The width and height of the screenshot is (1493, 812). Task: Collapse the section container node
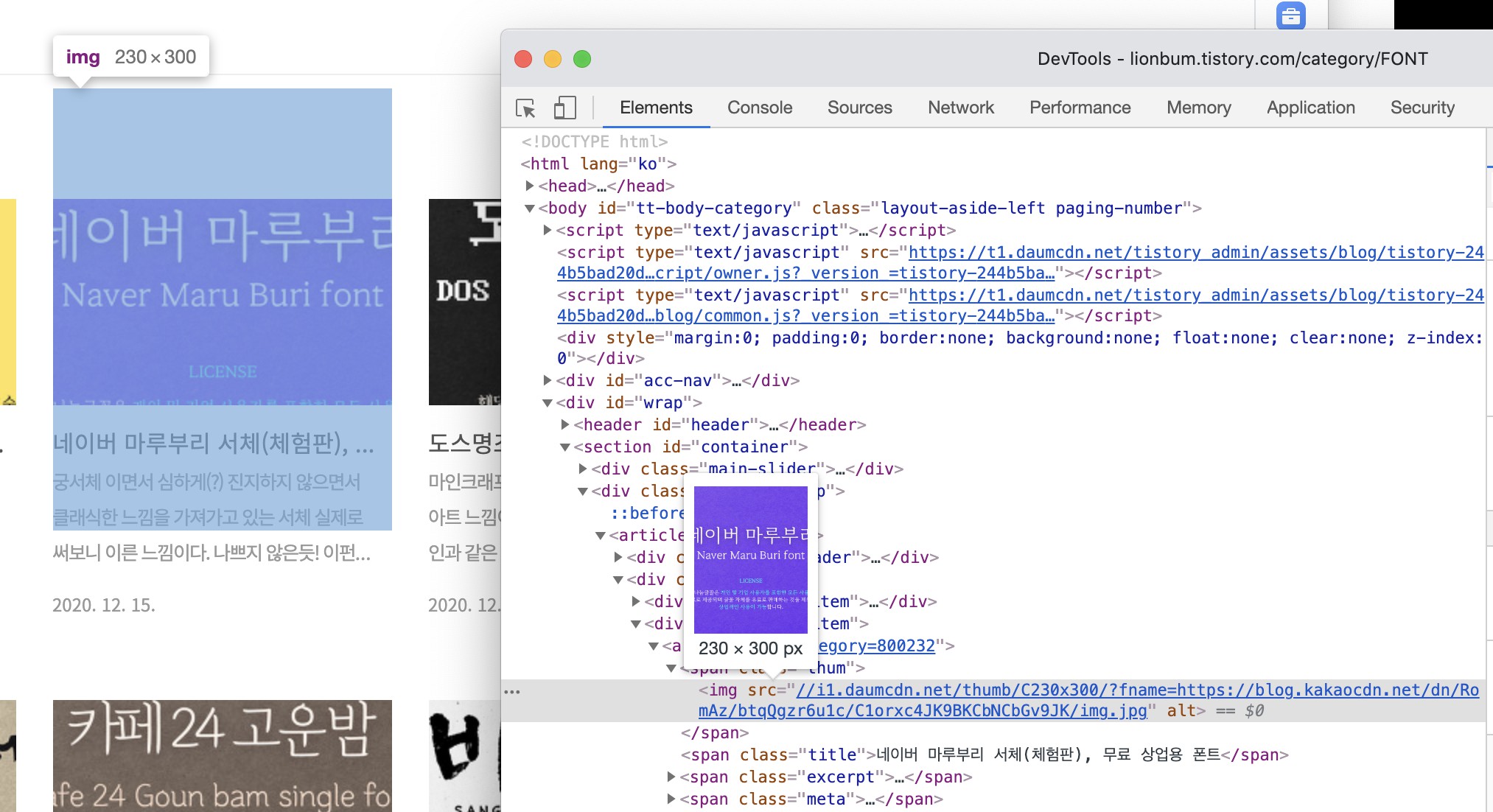tap(565, 447)
